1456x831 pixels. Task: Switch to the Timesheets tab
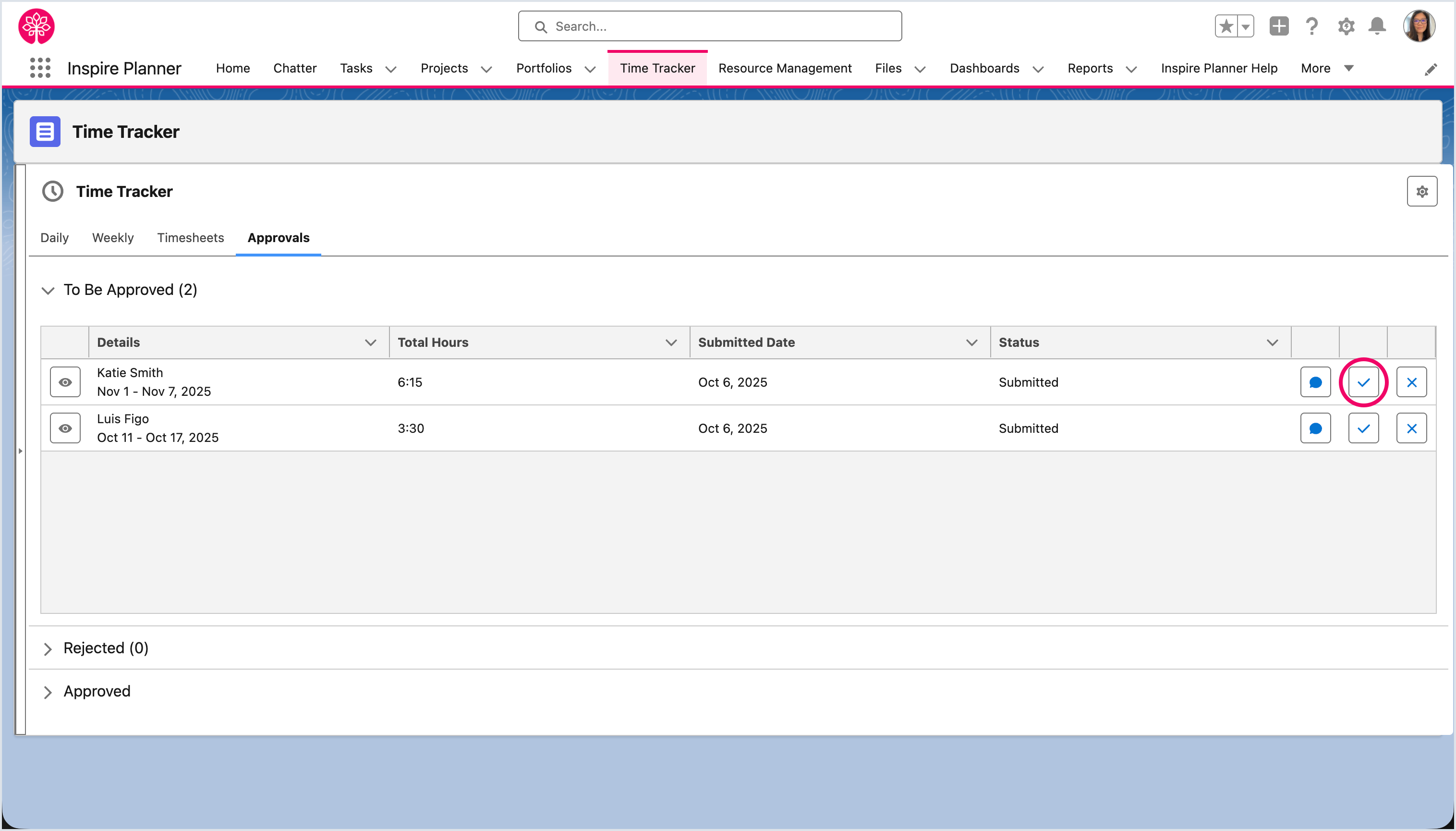(190, 237)
